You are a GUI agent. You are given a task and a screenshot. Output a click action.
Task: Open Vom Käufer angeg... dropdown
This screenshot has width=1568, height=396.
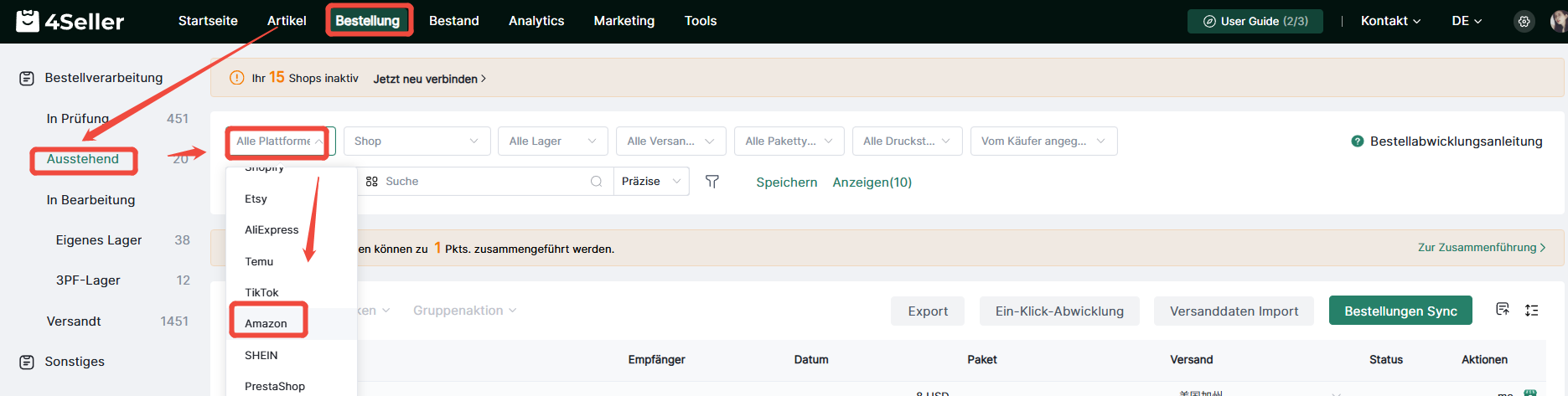(x=1043, y=141)
